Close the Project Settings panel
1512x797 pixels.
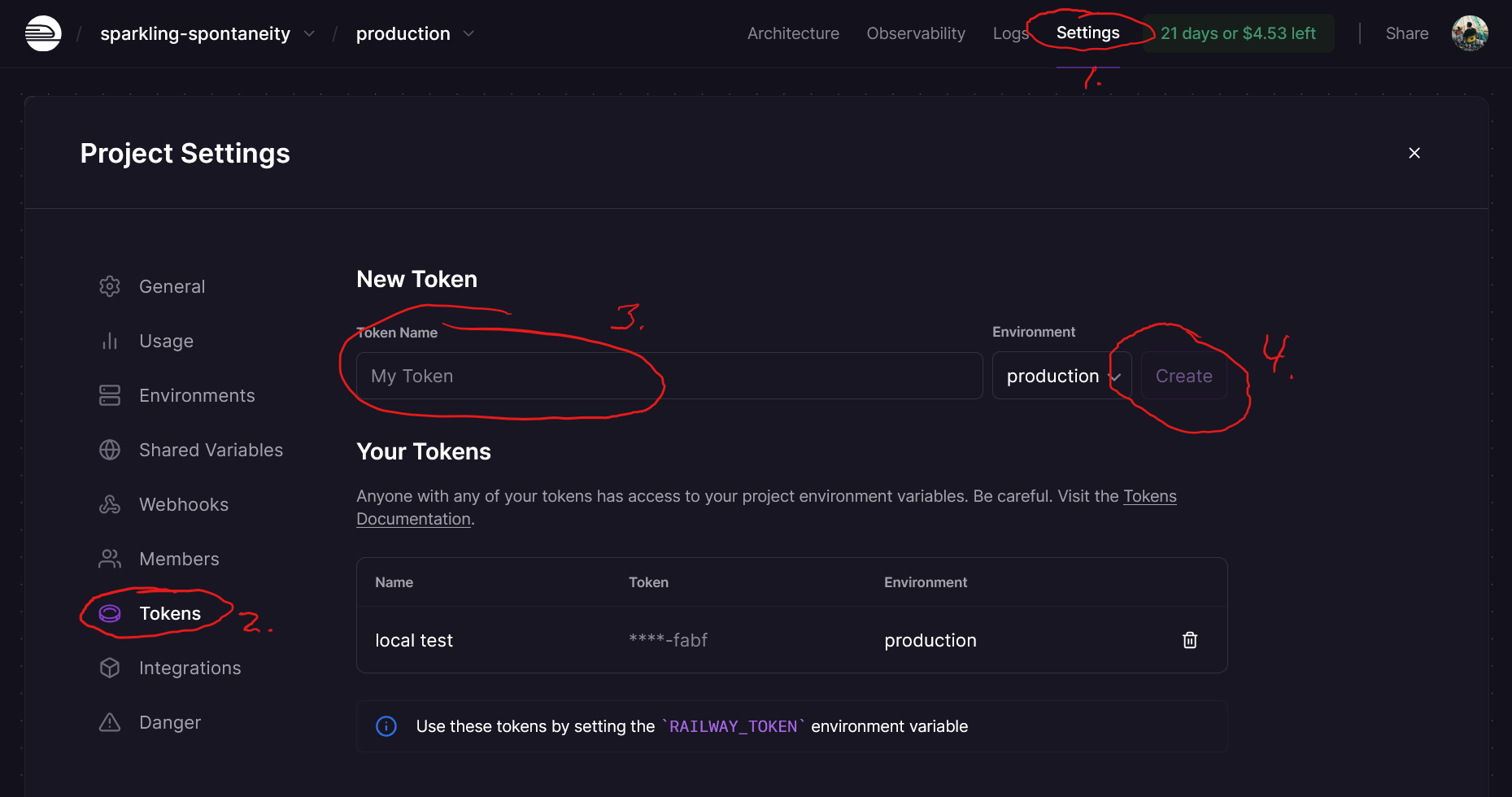pyautogui.click(x=1414, y=153)
